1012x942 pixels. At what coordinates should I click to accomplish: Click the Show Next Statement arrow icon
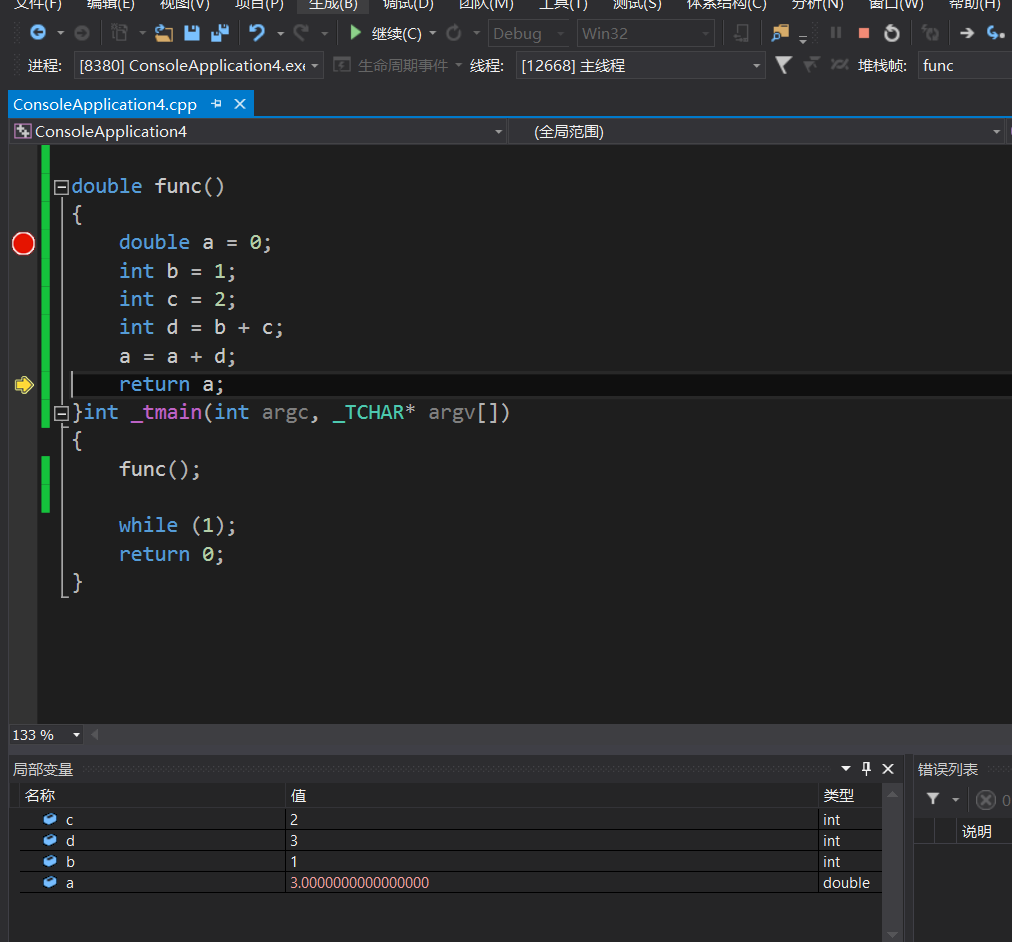pos(967,33)
